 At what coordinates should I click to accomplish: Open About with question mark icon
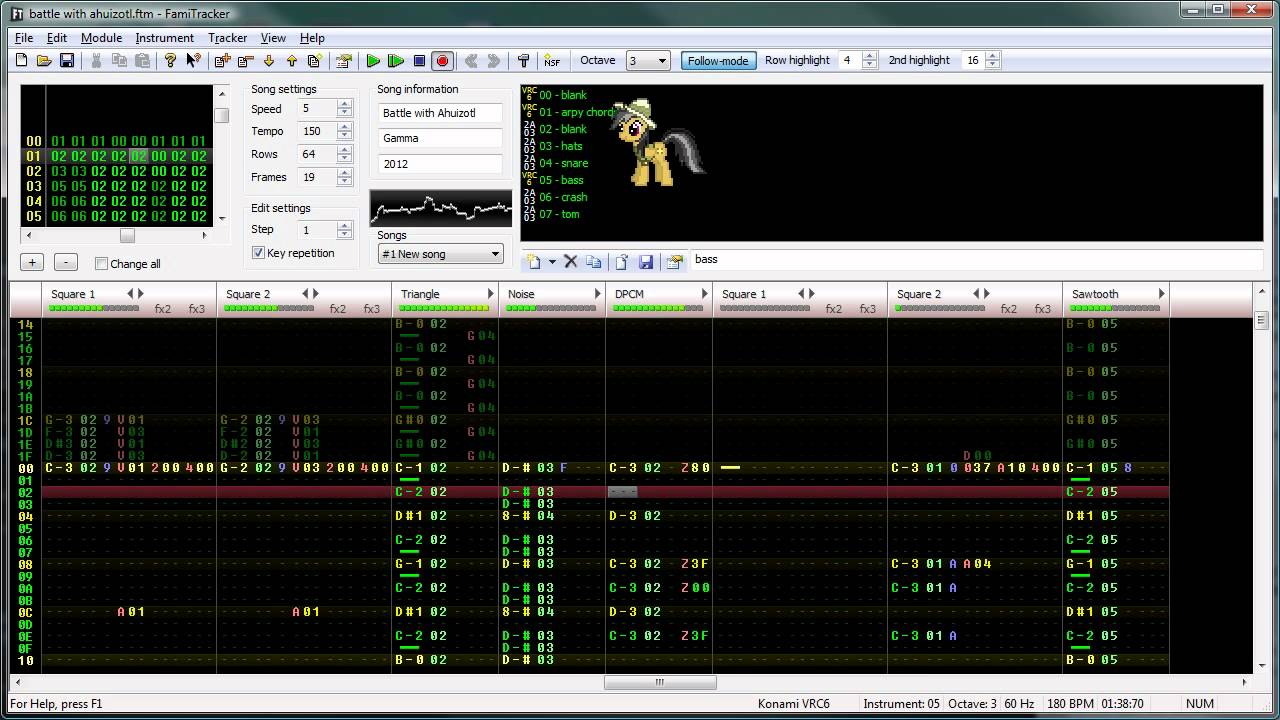point(170,61)
